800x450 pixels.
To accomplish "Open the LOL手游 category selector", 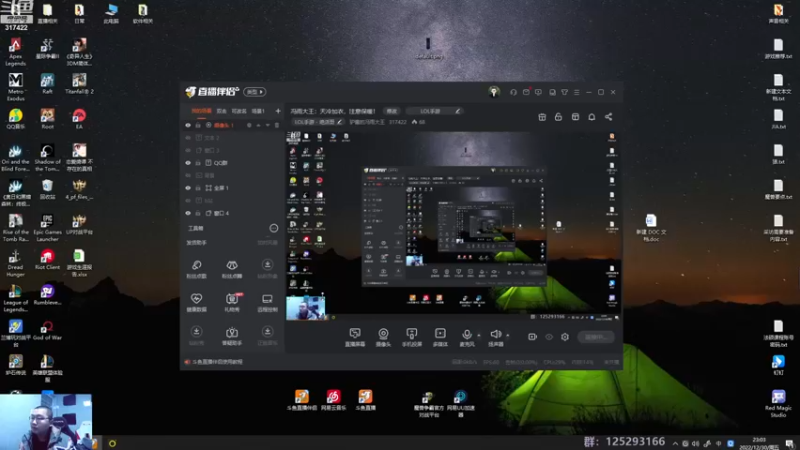I will (x=434, y=111).
